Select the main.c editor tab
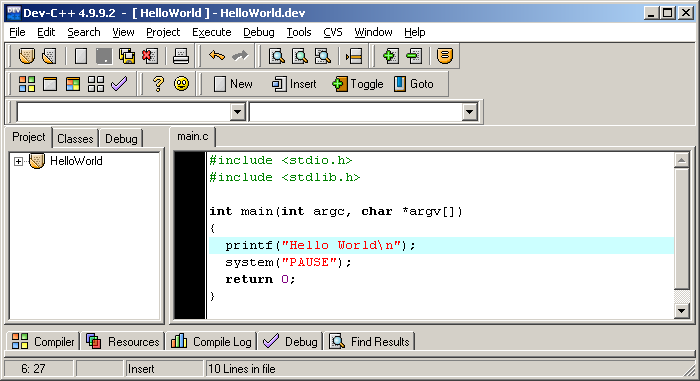This screenshot has height=381, width=700. pyautogui.click(x=193, y=136)
